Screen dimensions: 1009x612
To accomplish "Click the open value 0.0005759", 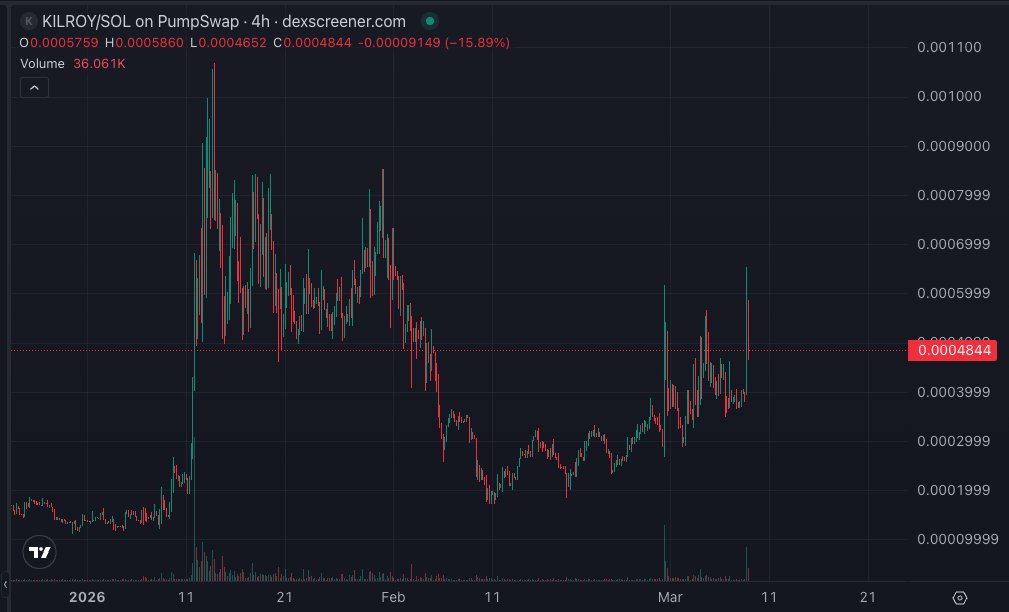I will click(64, 42).
